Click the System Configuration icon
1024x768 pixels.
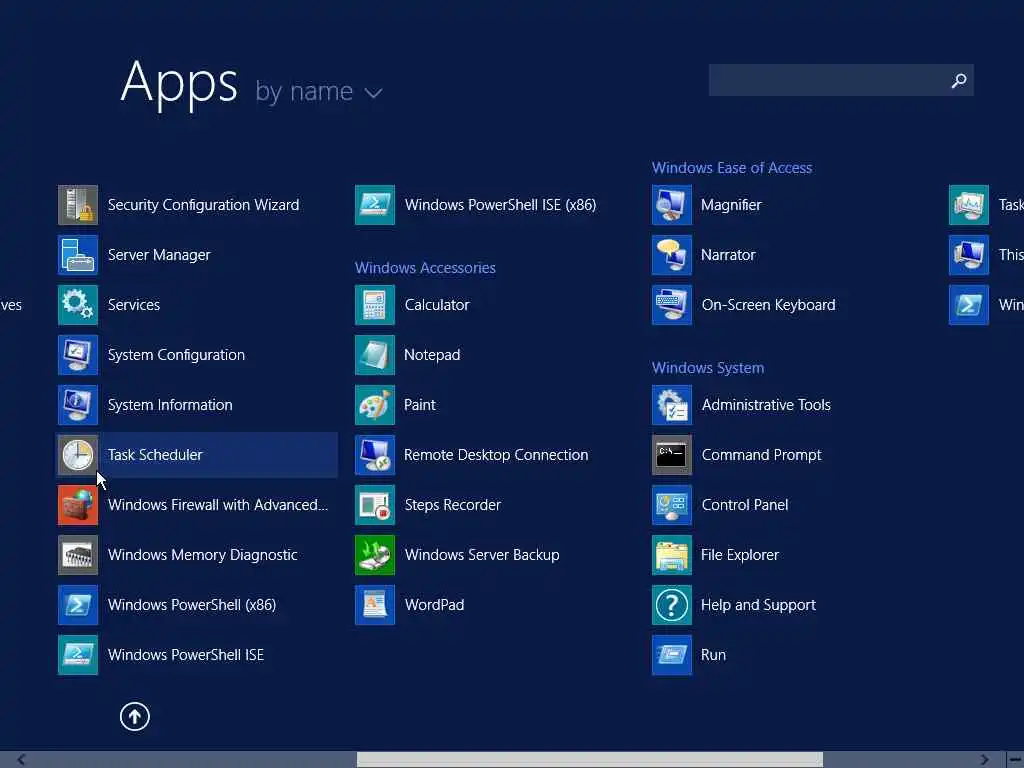(x=78, y=355)
